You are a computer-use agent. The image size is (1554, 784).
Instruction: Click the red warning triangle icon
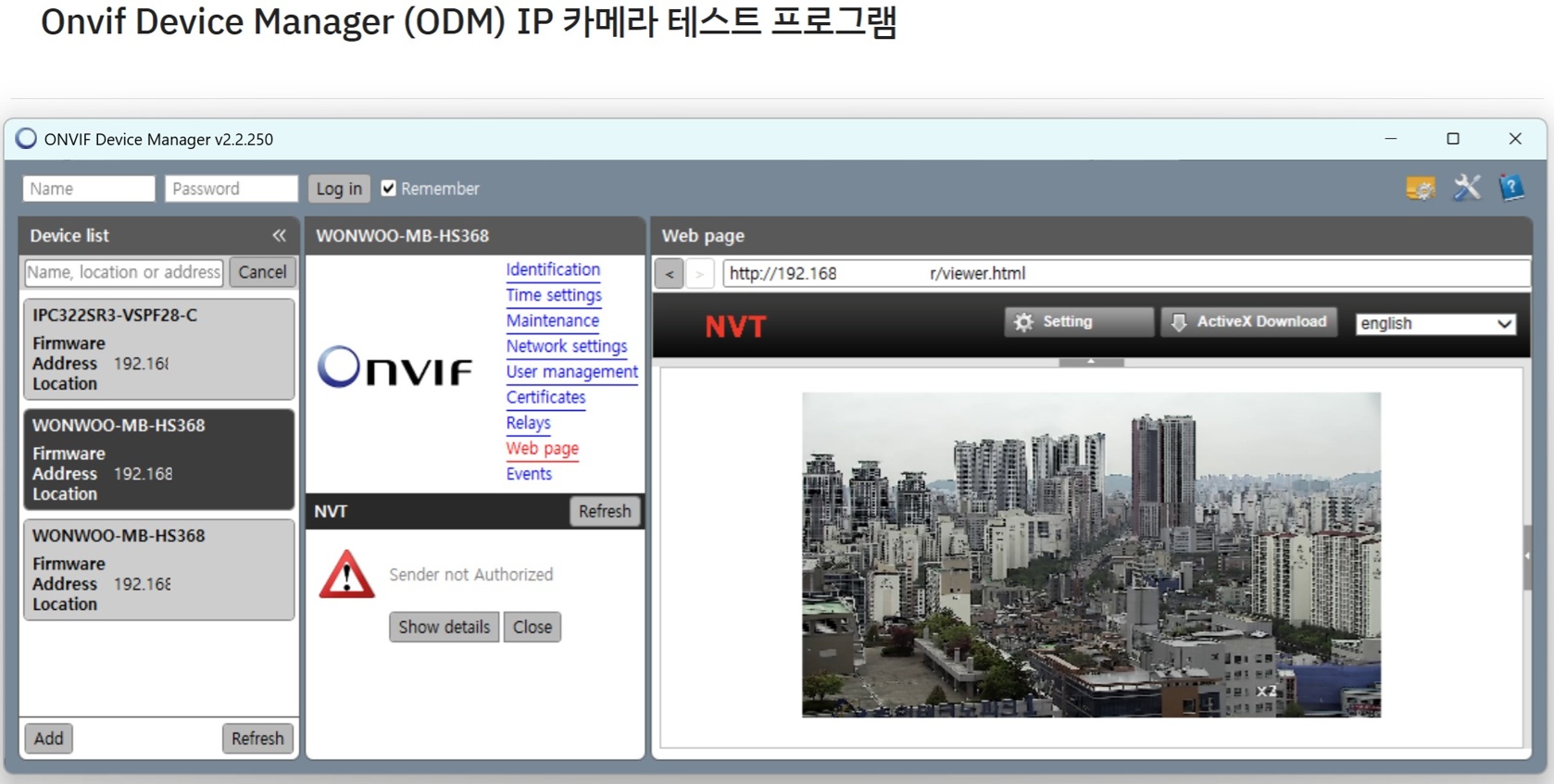[346, 575]
